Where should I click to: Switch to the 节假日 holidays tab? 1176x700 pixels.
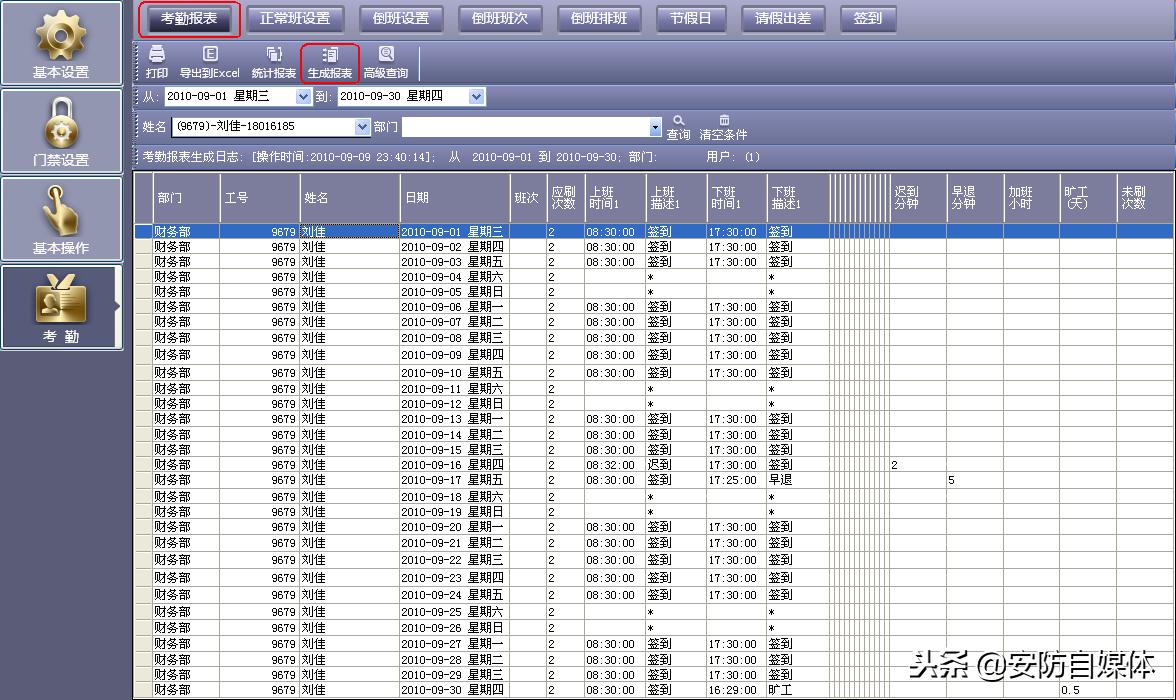pos(690,18)
